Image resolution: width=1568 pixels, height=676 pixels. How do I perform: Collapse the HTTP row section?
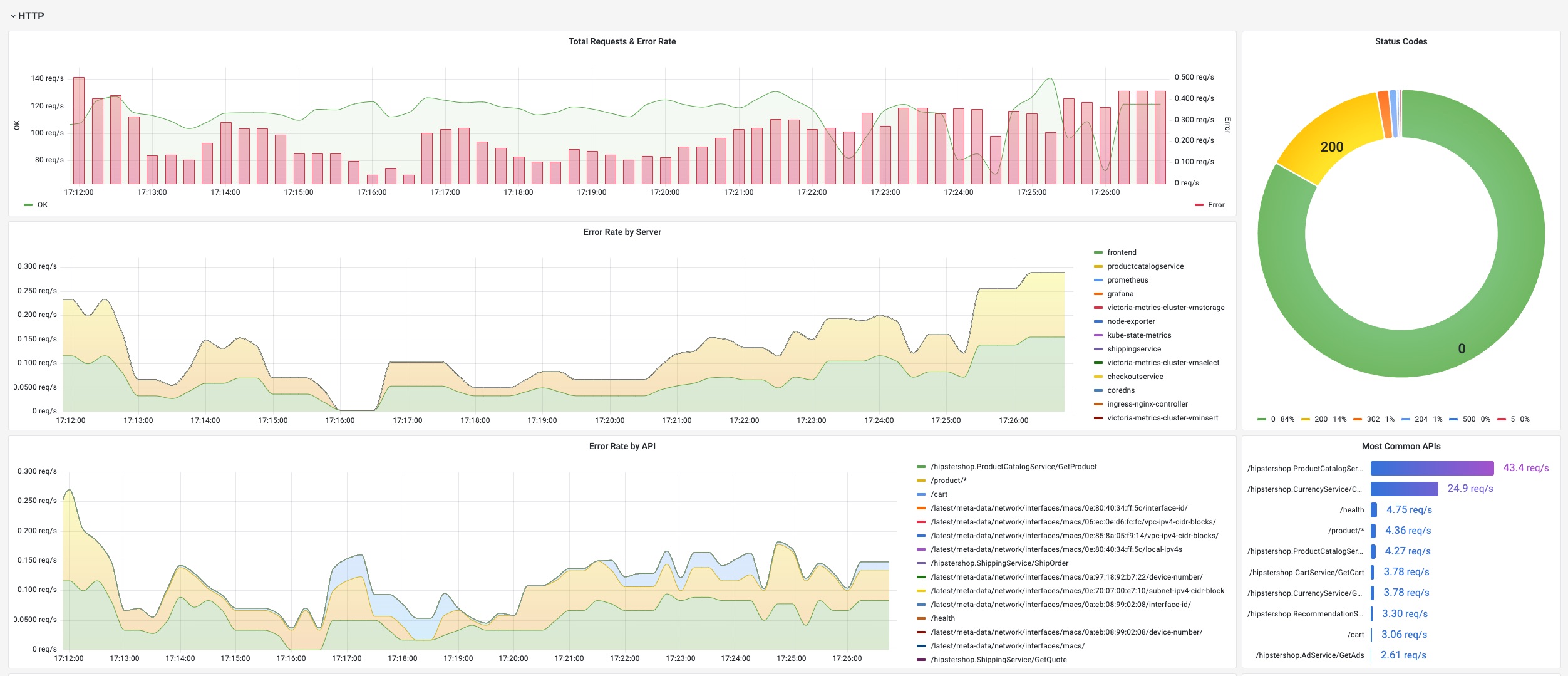tap(27, 16)
